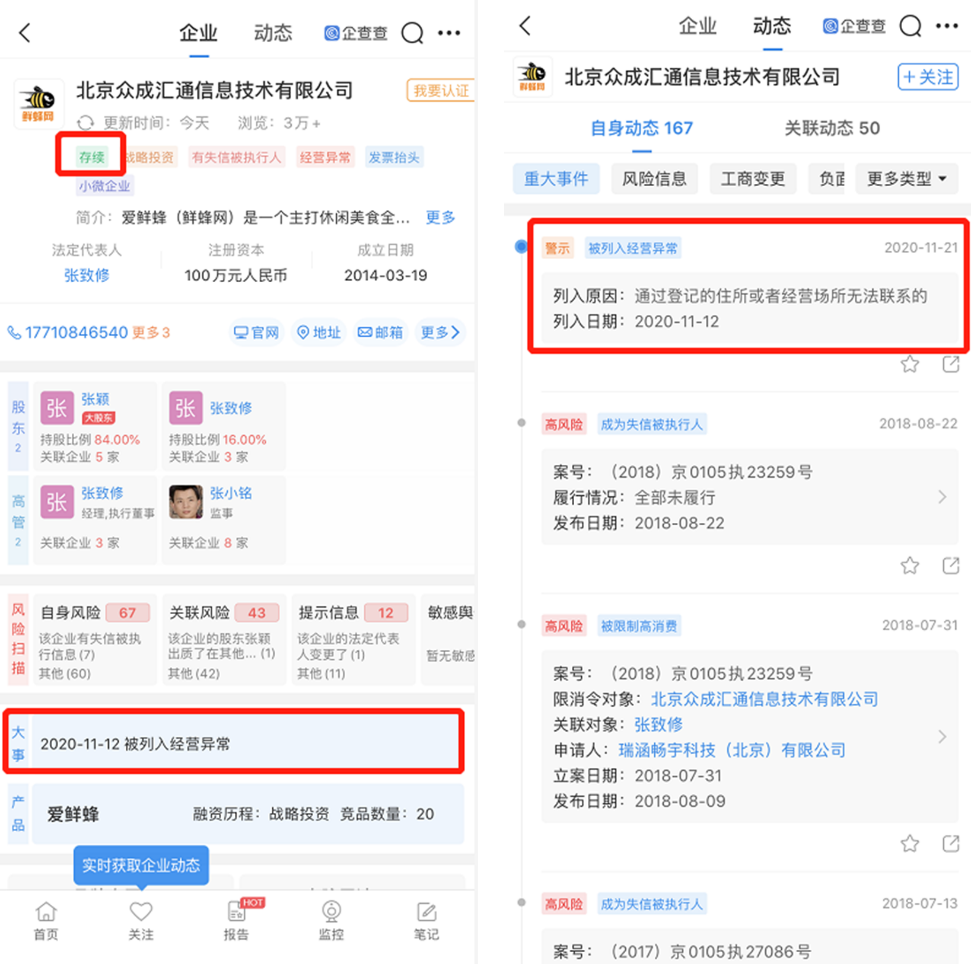Go to 首页 home in bottom bar

[46, 921]
